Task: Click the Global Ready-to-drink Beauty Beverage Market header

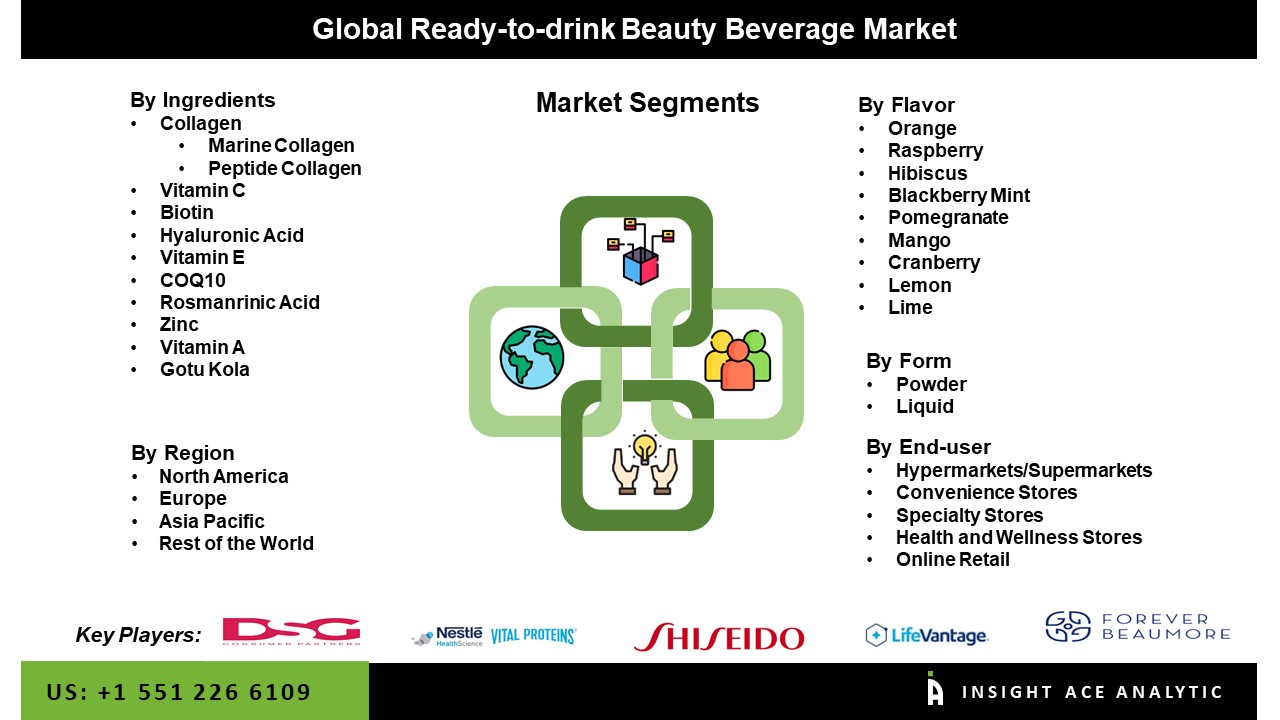Action: [635, 29]
